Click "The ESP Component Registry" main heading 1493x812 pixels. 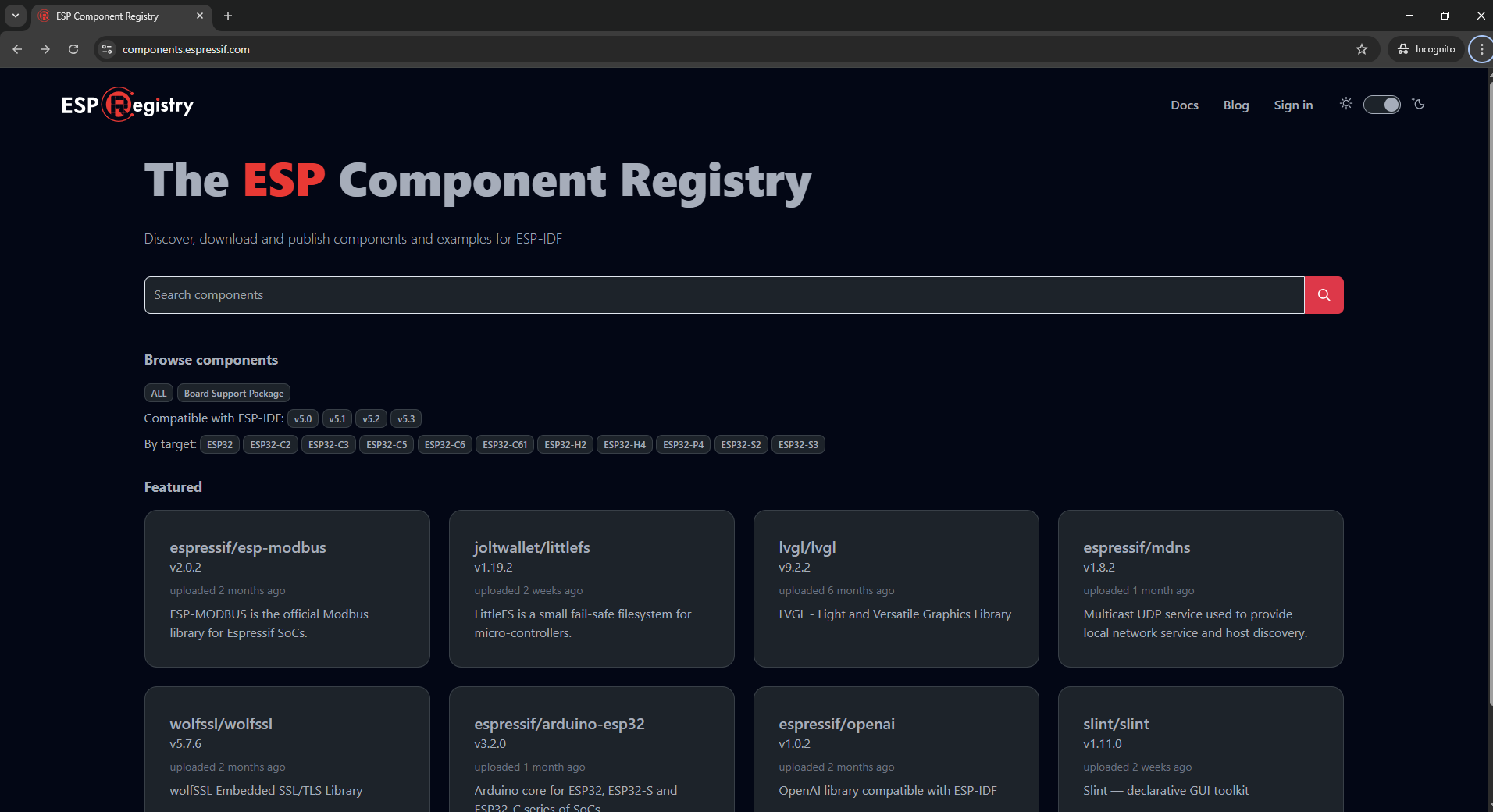pos(478,182)
